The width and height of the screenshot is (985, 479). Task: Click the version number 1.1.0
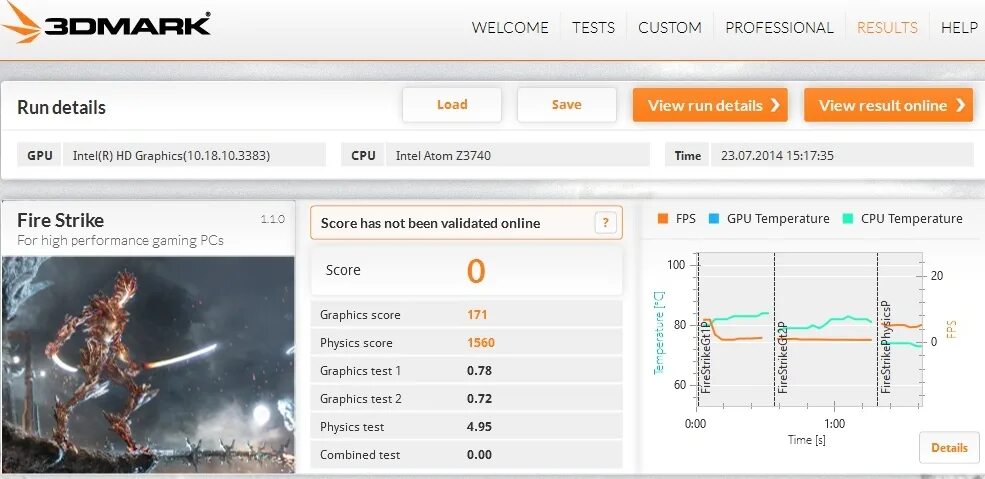[273, 219]
